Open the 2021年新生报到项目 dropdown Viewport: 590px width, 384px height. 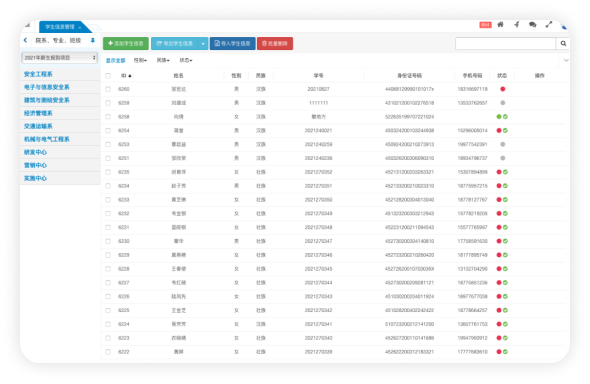(59, 58)
